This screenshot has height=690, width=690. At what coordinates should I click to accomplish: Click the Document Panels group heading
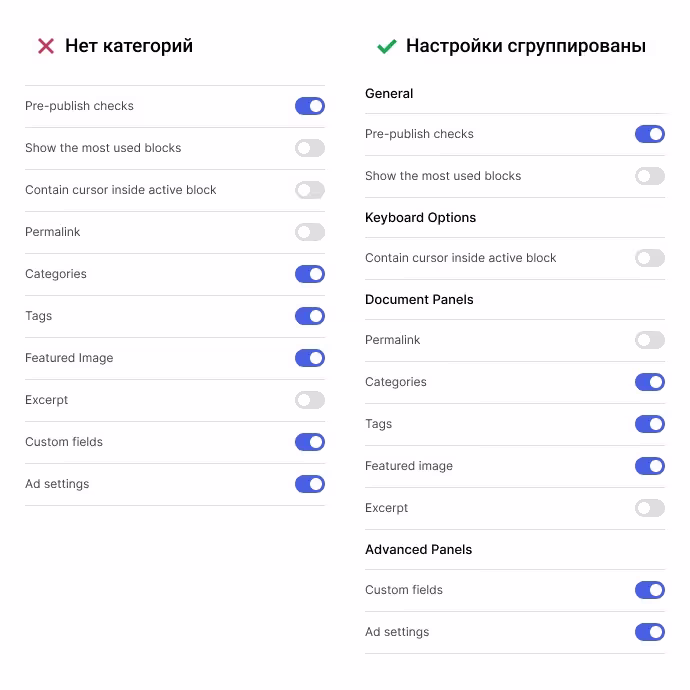click(419, 300)
